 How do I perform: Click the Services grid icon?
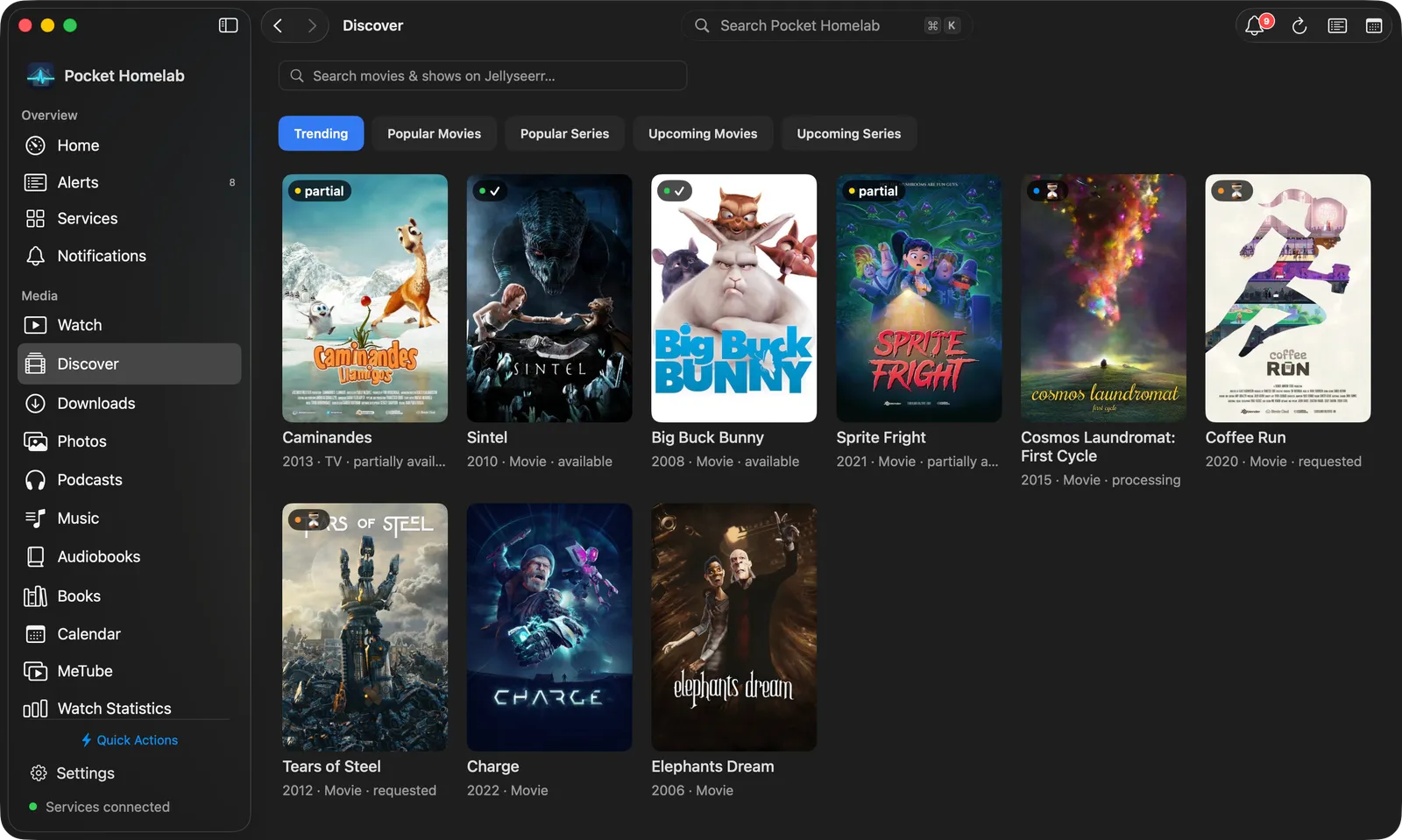[x=35, y=219]
